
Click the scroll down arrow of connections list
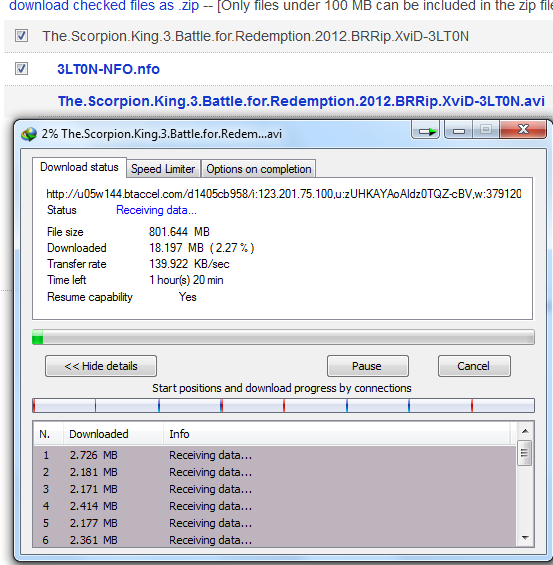525,538
